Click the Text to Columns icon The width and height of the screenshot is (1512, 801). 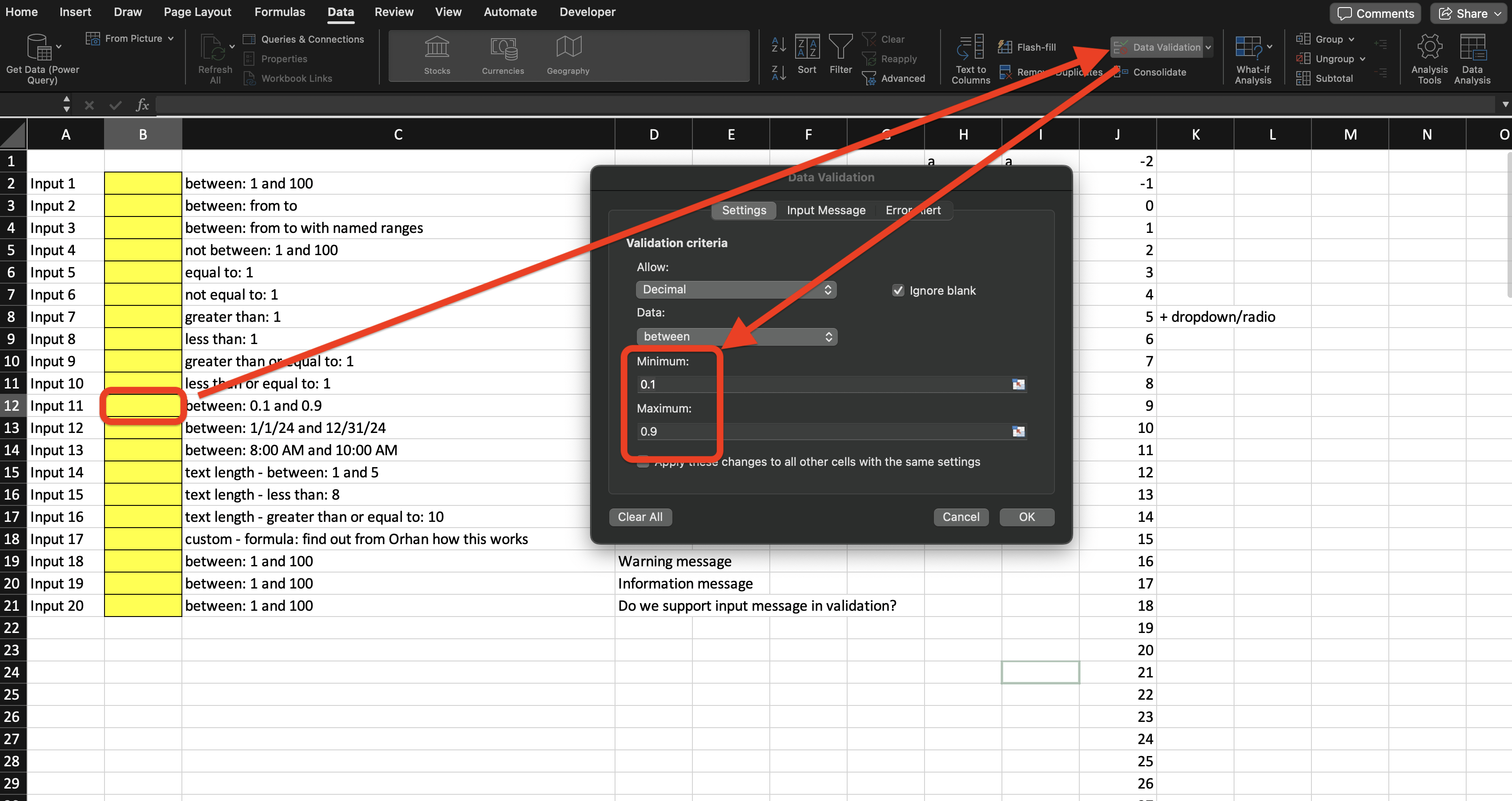click(x=970, y=47)
